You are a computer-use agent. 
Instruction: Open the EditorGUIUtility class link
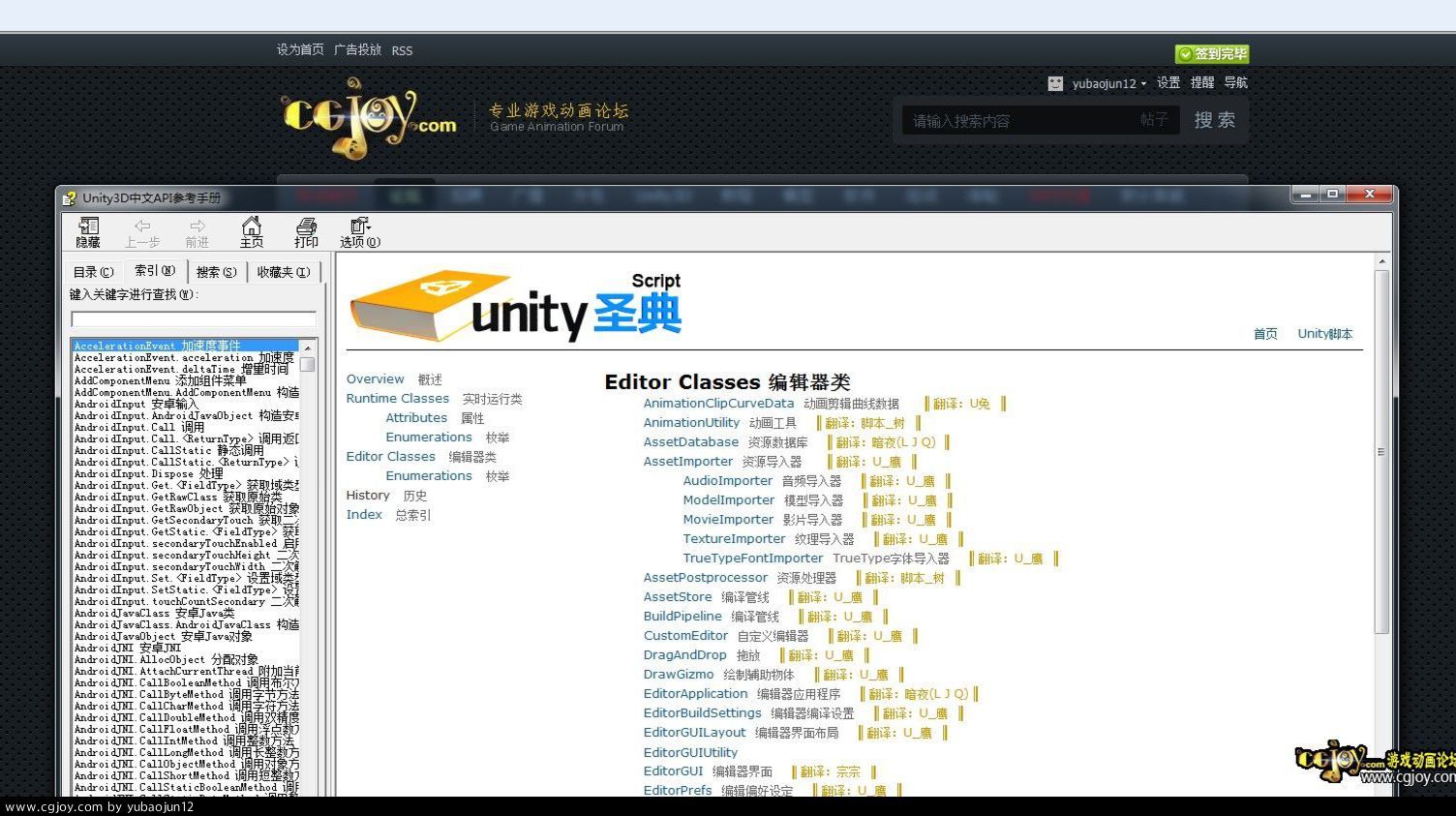[690, 752]
